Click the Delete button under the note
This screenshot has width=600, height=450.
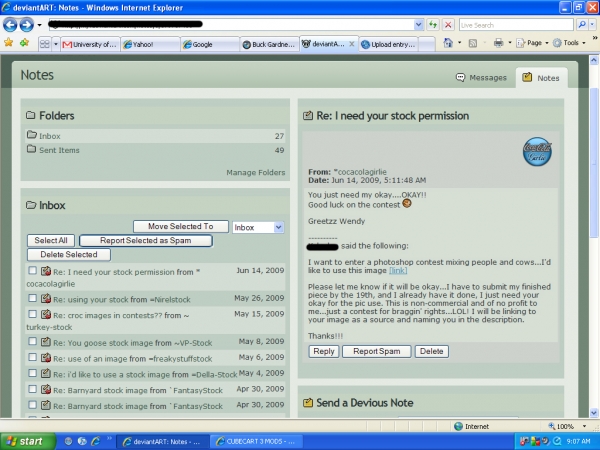(432, 351)
